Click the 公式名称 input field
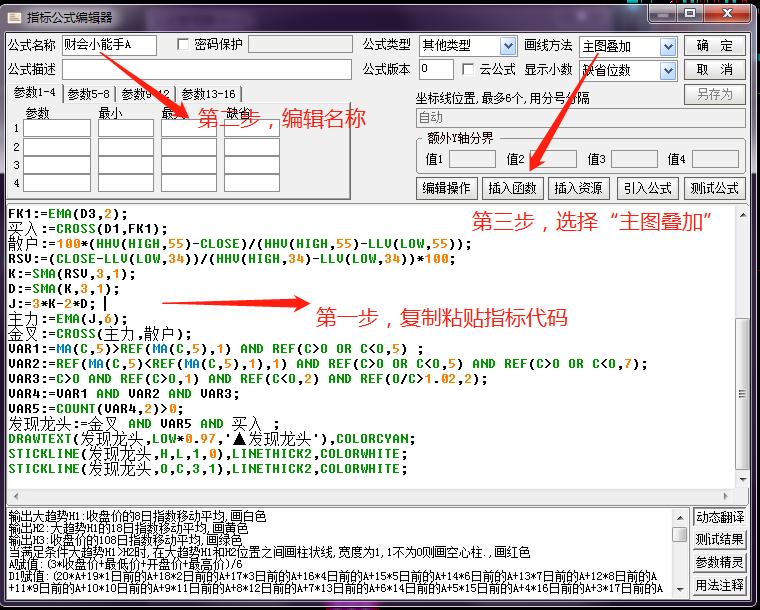The height and width of the screenshot is (610, 760). tap(109, 45)
